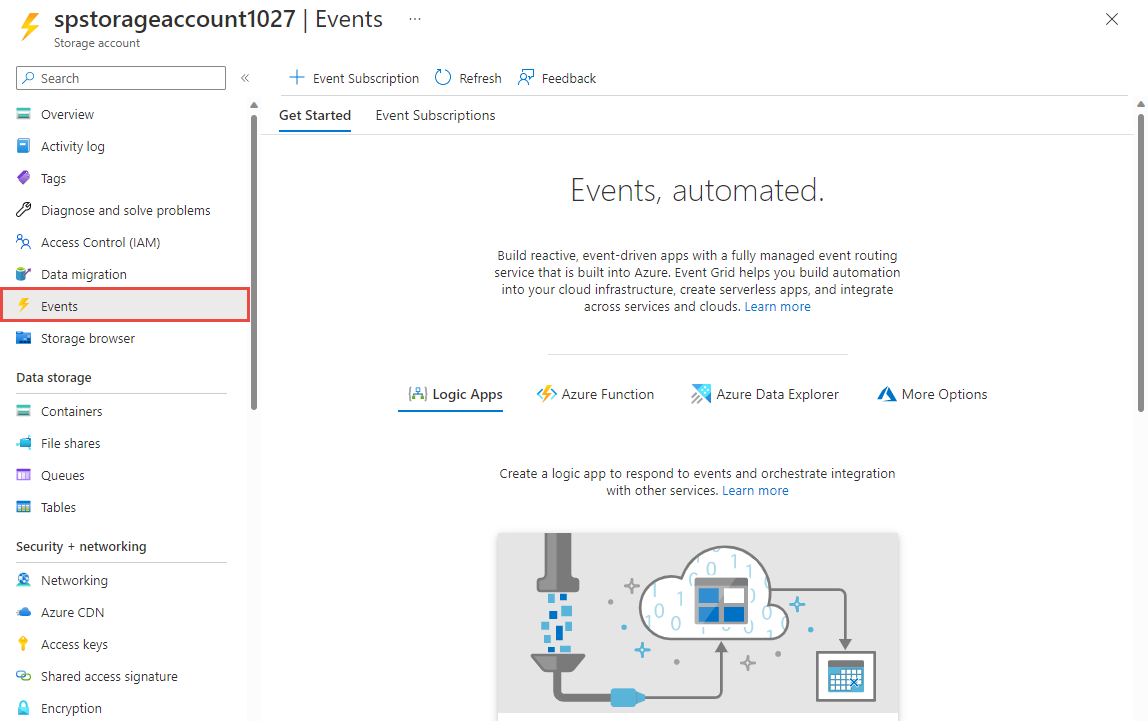Click the Activity log icon
The image size is (1148, 721).
click(x=23, y=146)
